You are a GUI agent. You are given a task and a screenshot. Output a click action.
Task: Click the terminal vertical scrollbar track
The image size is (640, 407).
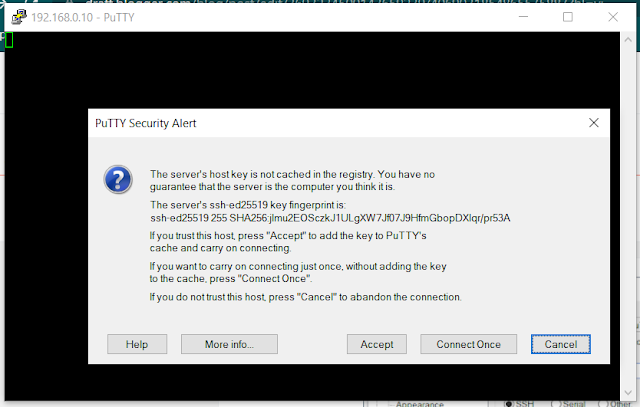pyautogui.click(x=628, y=216)
